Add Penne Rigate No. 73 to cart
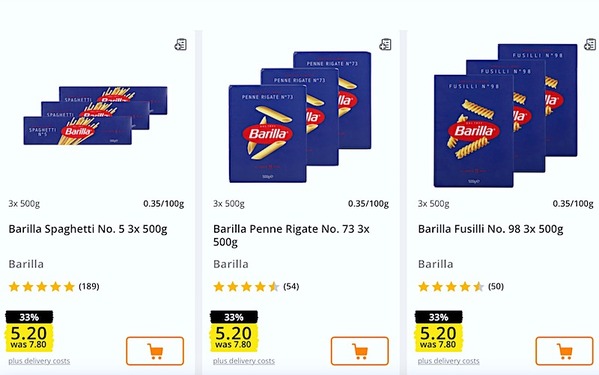This screenshot has width=599, height=375. tap(360, 351)
